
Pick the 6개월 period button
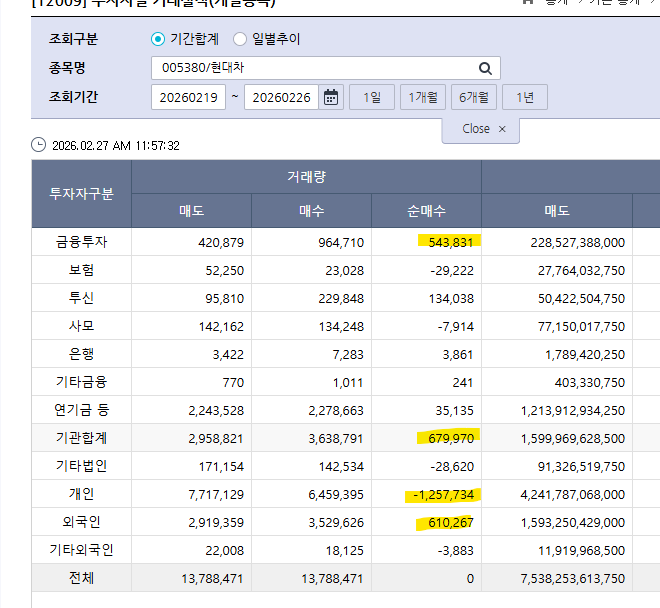click(474, 98)
